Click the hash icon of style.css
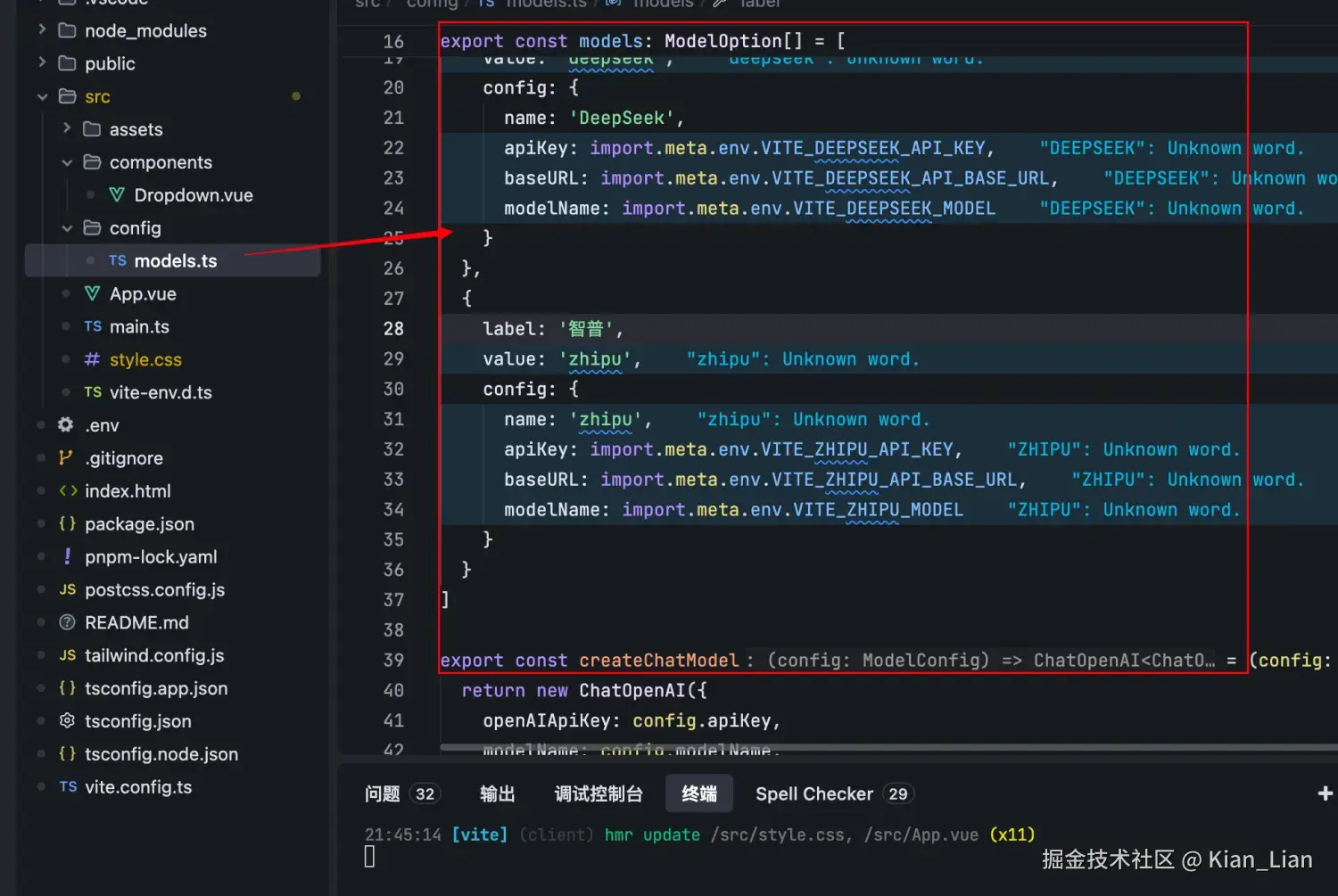This screenshot has height=896, width=1338. (x=92, y=359)
